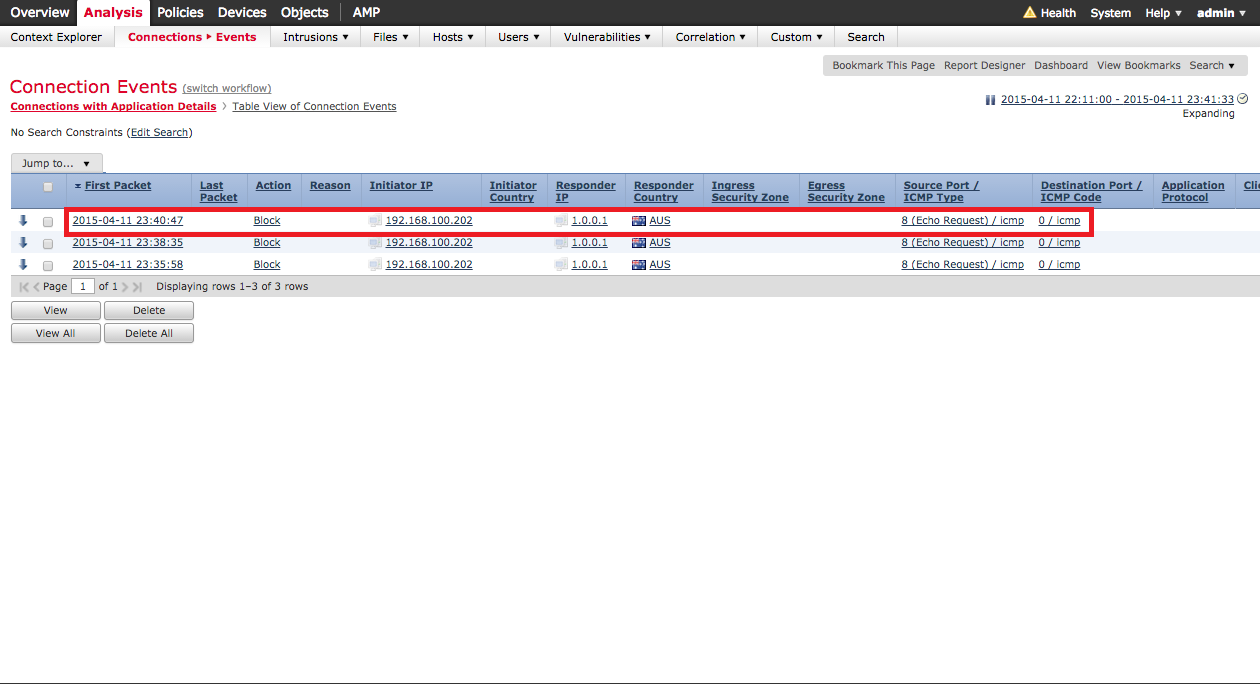
Task: Click the host icon beside Initiator IP in first row
Action: [x=375, y=221]
